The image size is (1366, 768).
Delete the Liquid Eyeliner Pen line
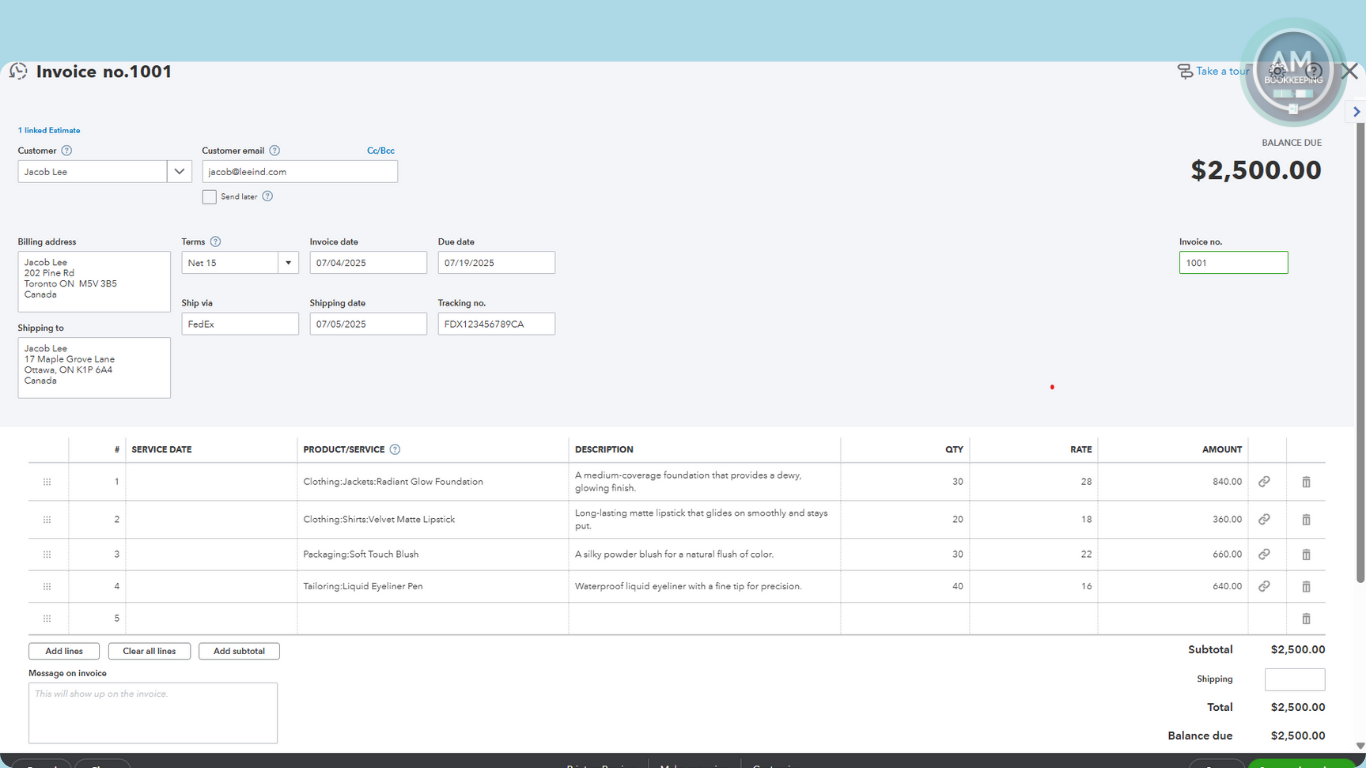coord(1306,587)
